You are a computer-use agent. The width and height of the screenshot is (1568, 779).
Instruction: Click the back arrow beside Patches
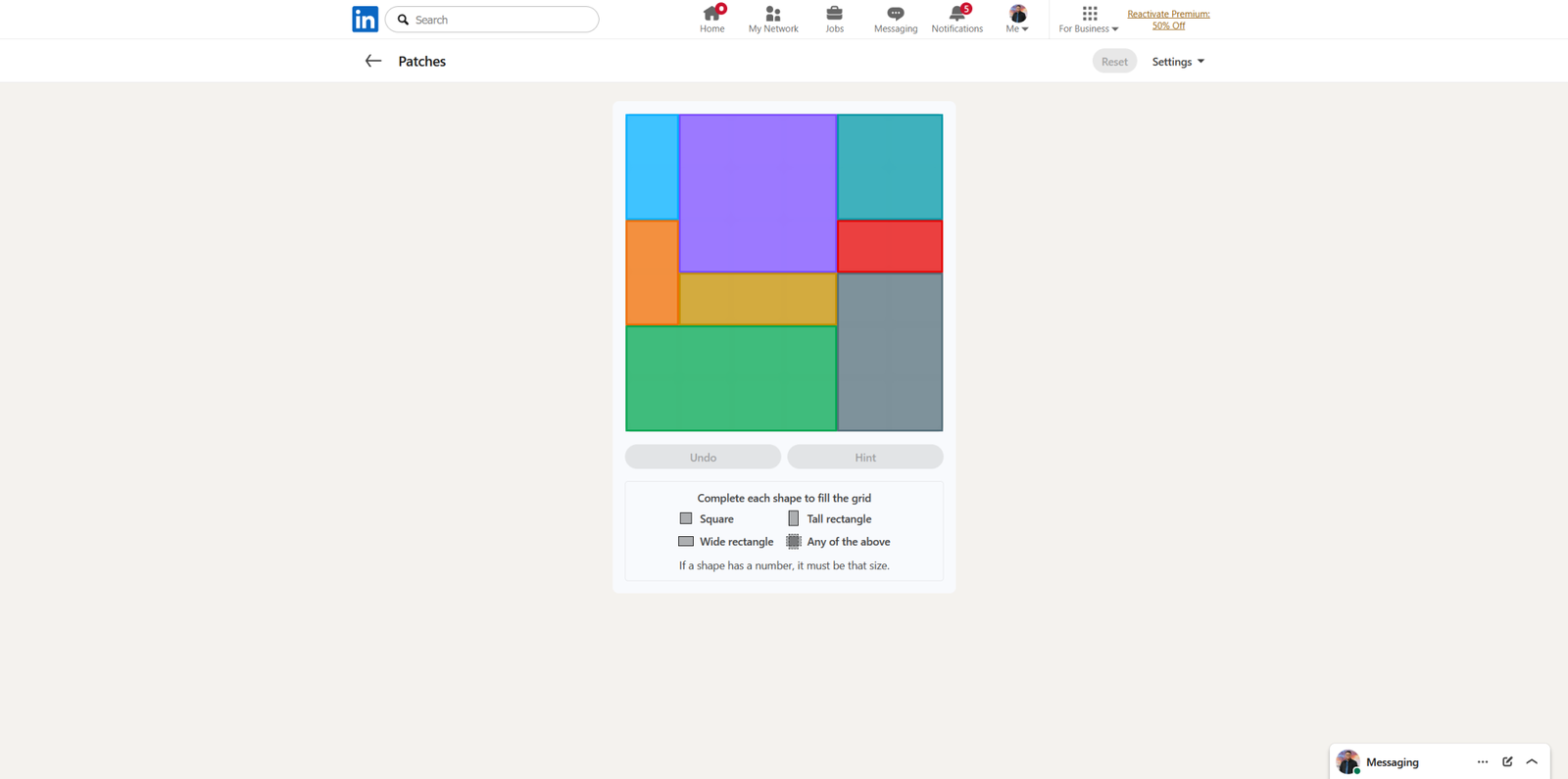pyautogui.click(x=372, y=61)
